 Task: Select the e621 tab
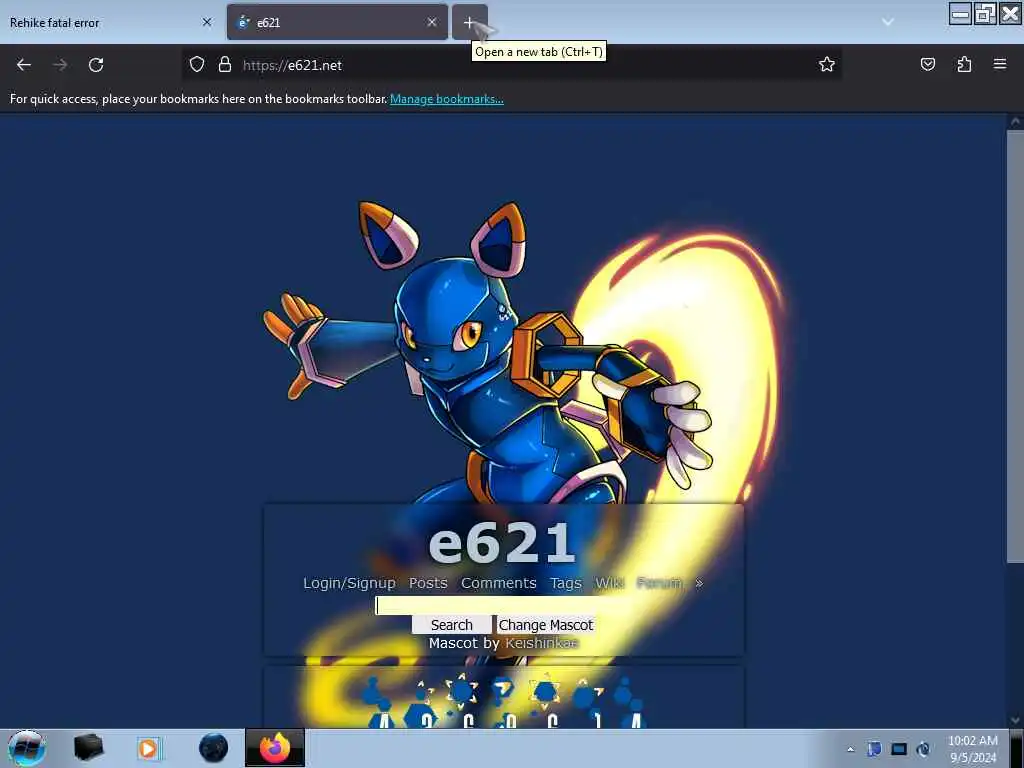click(337, 22)
